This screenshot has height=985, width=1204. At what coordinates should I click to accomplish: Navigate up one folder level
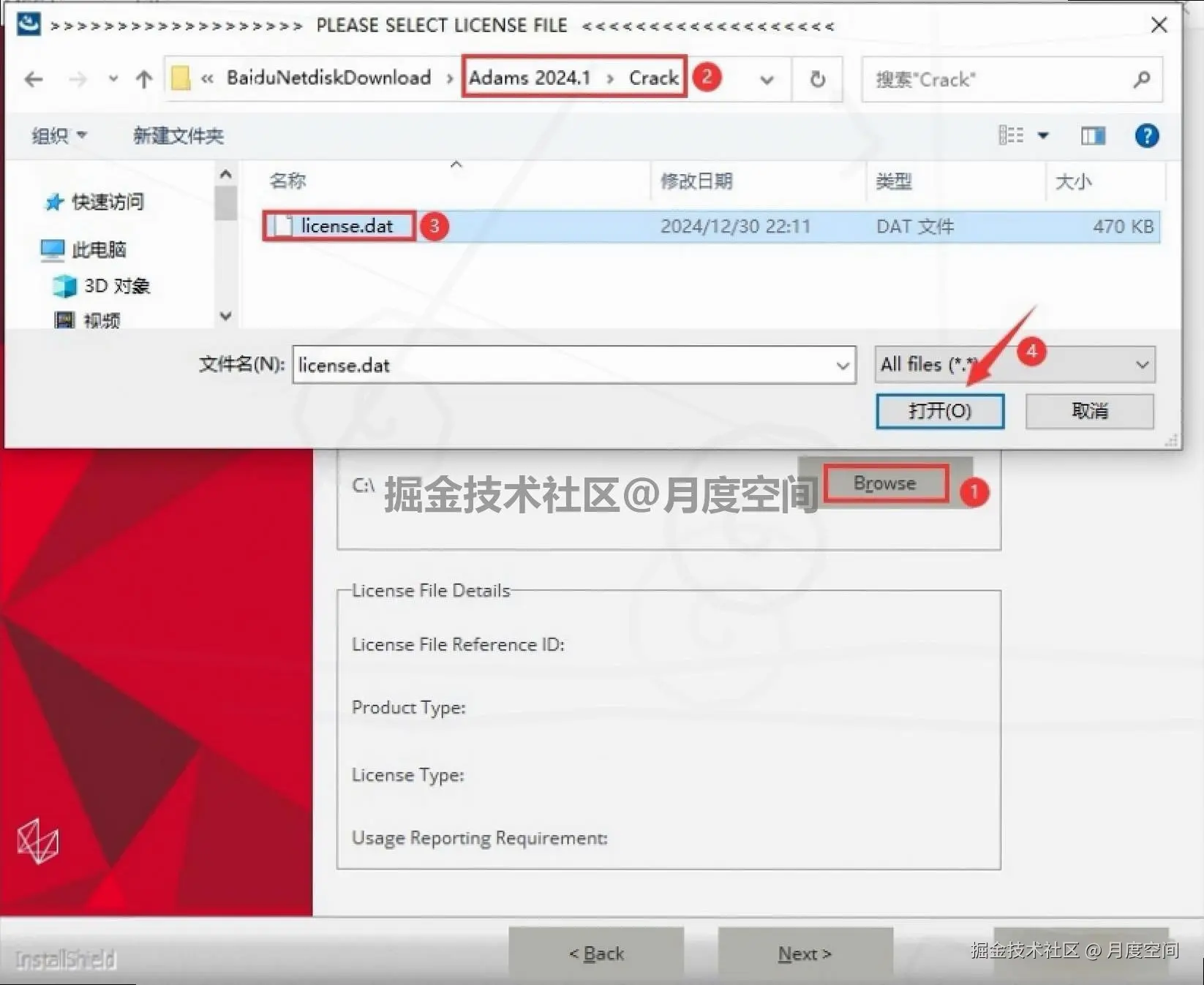tap(143, 79)
